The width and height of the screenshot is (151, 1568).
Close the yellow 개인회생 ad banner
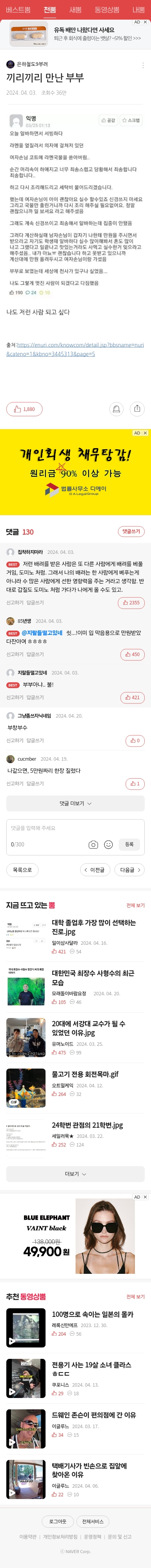click(145, 433)
